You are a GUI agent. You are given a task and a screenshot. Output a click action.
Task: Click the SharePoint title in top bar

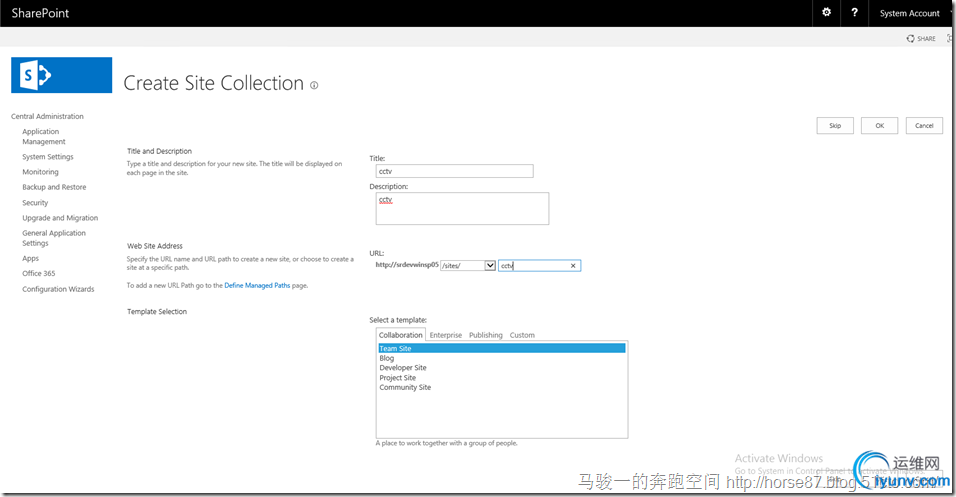40,13
